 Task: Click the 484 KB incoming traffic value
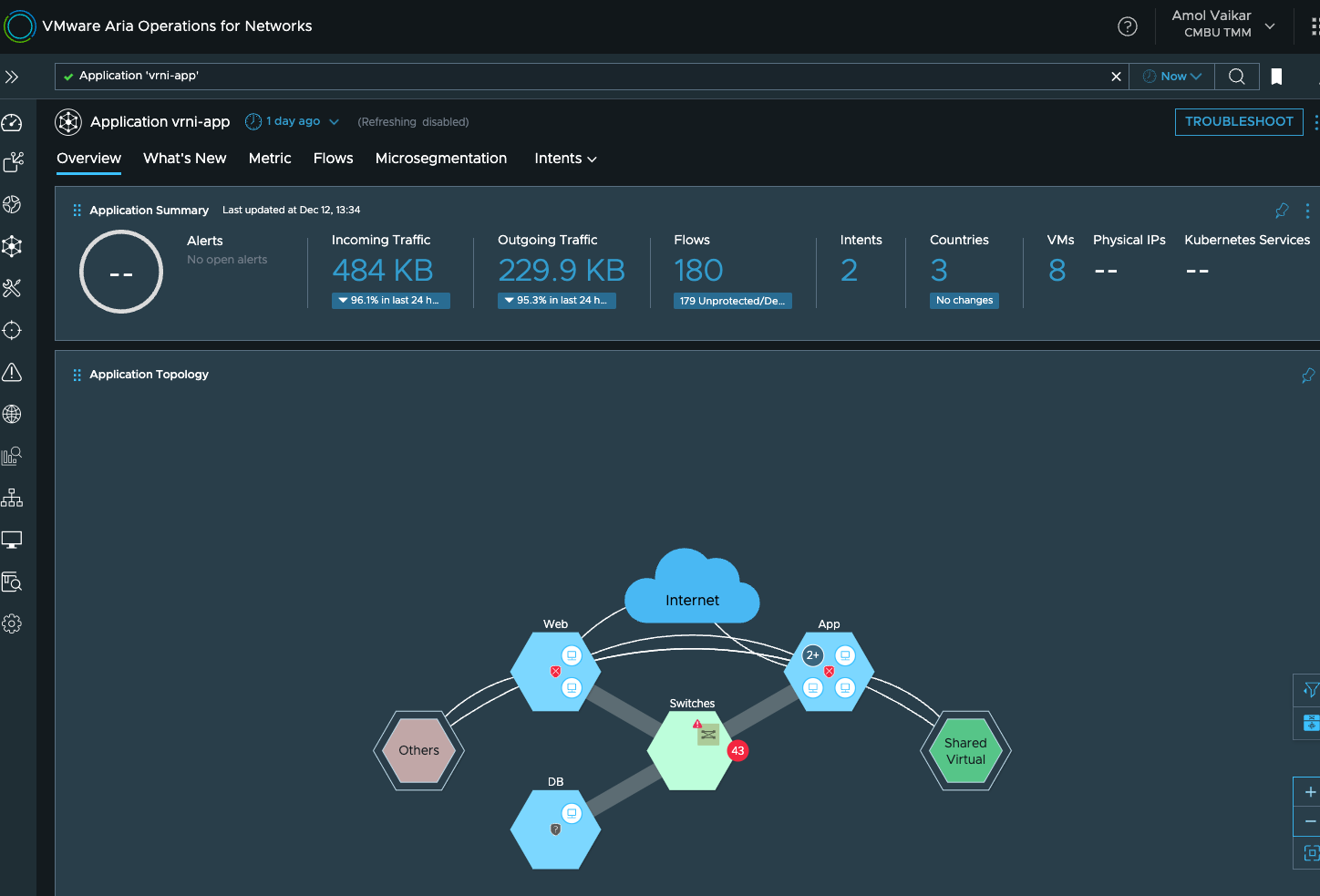(x=383, y=270)
